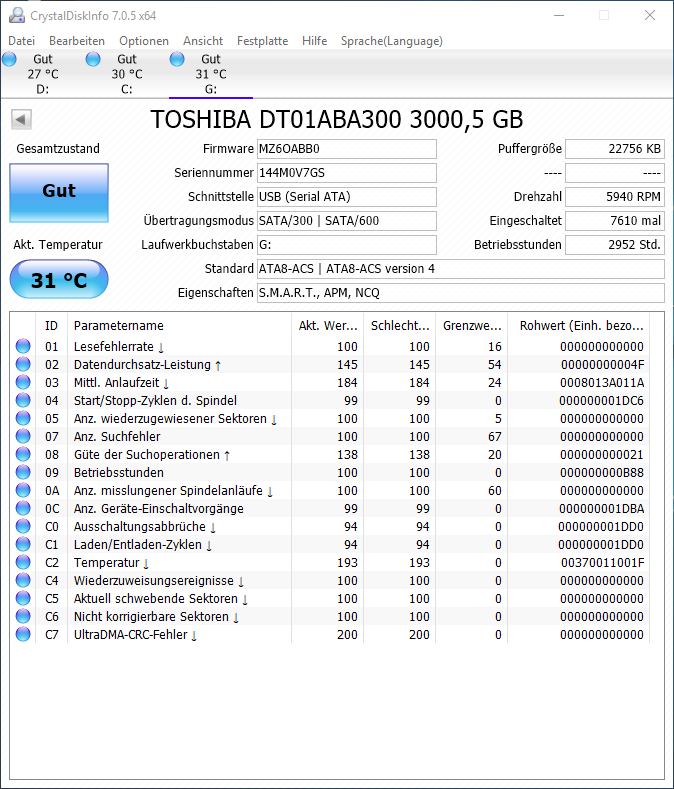The width and height of the screenshot is (674, 789).
Task: Click the Eigenschaften field S.M.A.R.T., APM, NCQ
Action: pyautogui.click(x=461, y=293)
